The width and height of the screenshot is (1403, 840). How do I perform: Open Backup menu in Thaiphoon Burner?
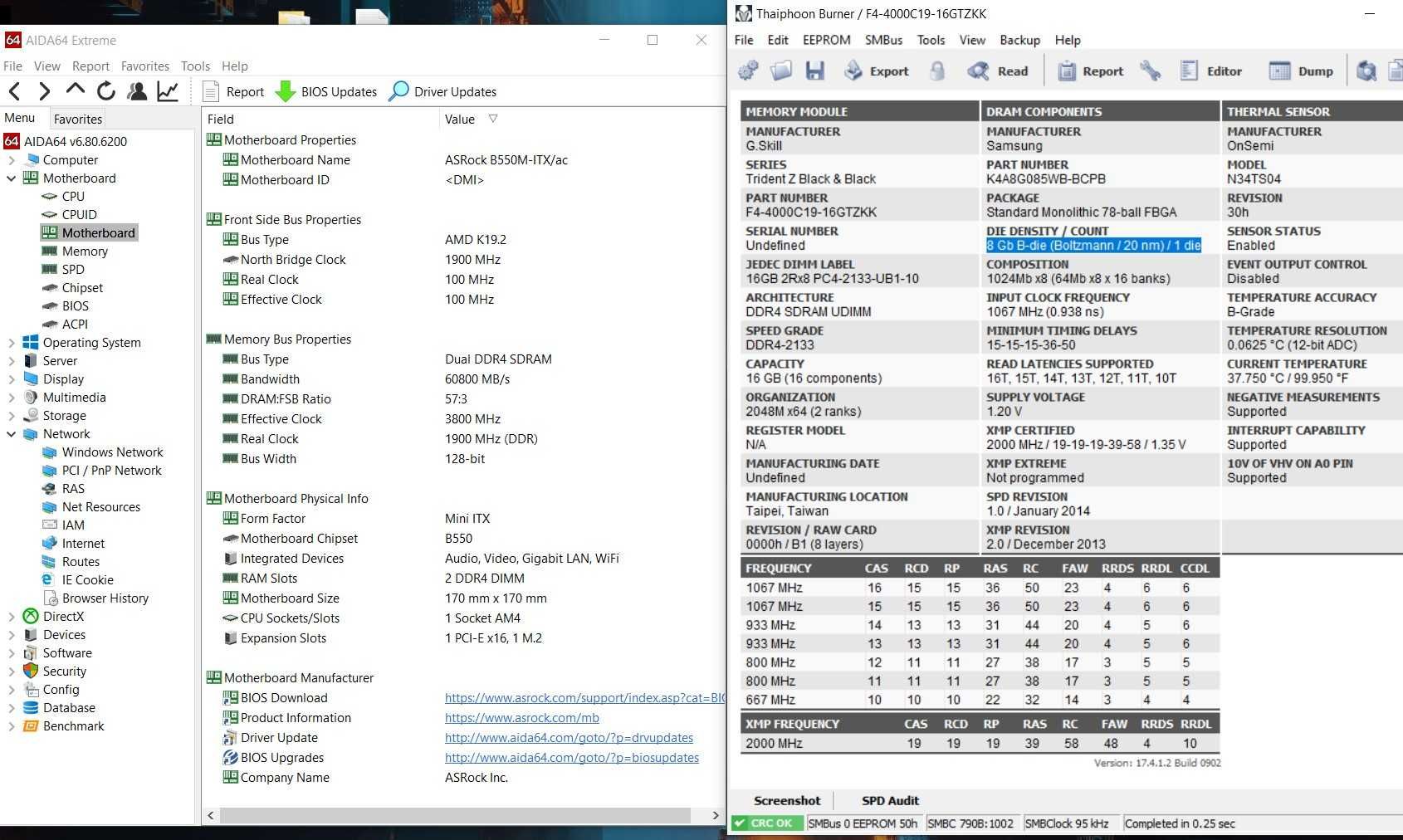(1019, 40)
